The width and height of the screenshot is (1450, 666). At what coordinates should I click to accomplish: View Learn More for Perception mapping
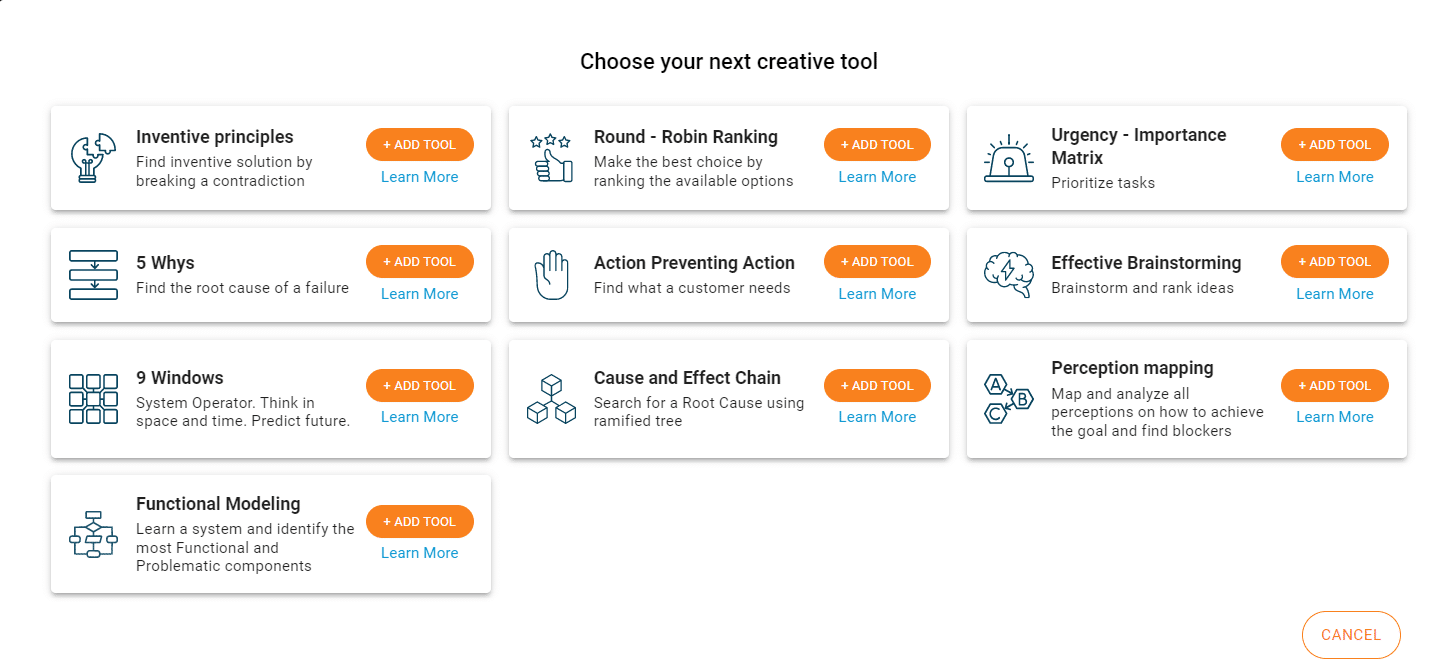(x=1334, y=417)
